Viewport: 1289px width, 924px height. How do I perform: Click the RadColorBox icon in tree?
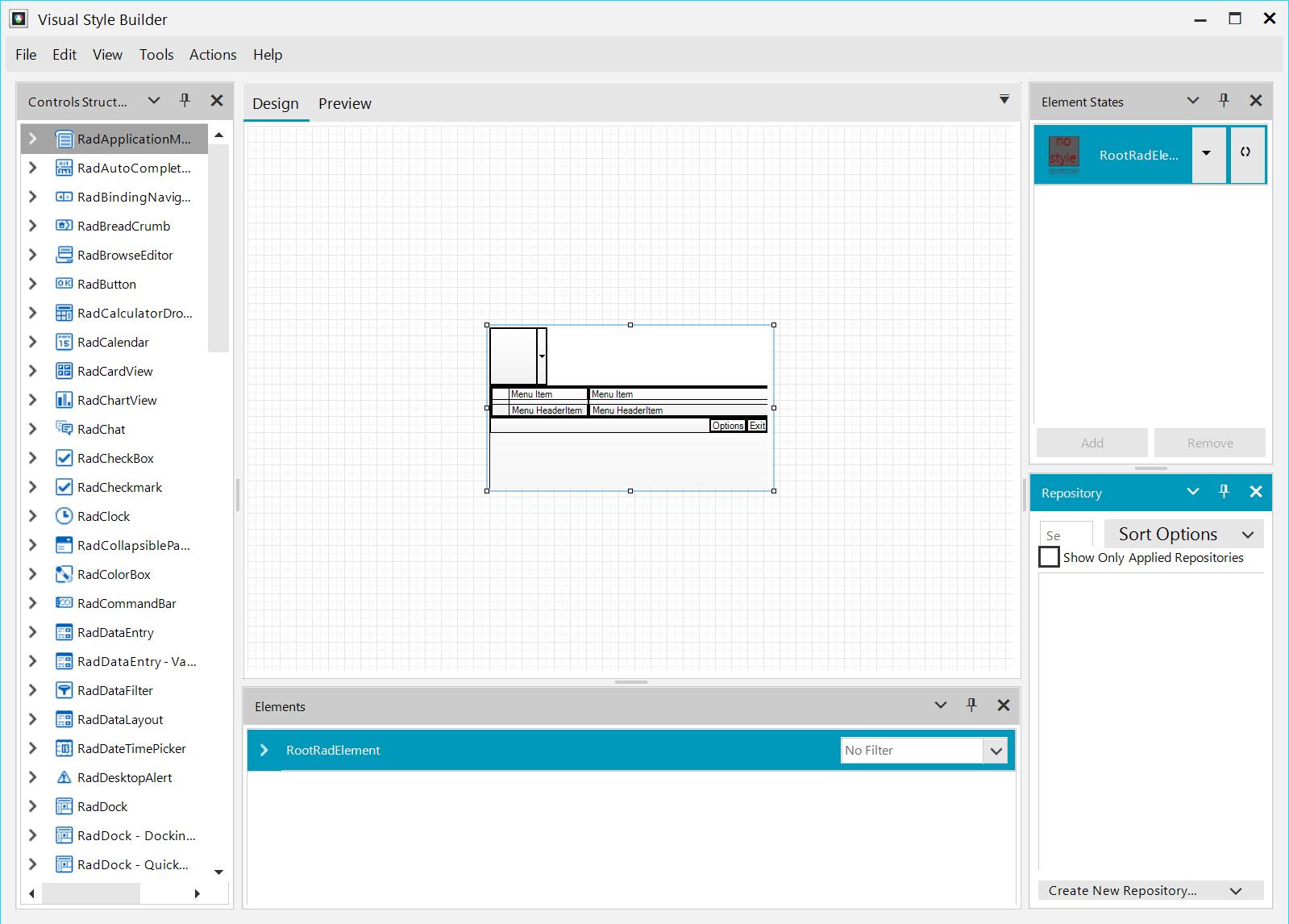[64, 574]
